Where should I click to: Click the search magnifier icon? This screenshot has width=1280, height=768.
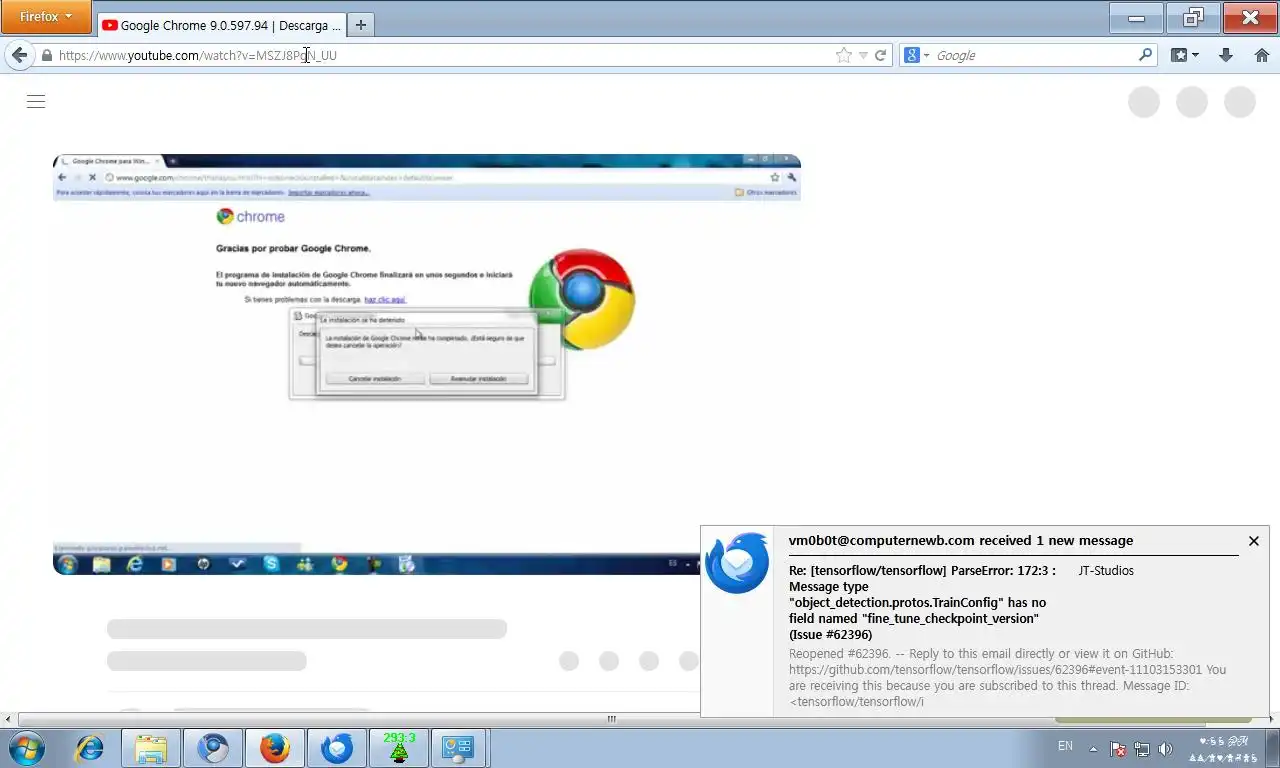point(1146,55)
